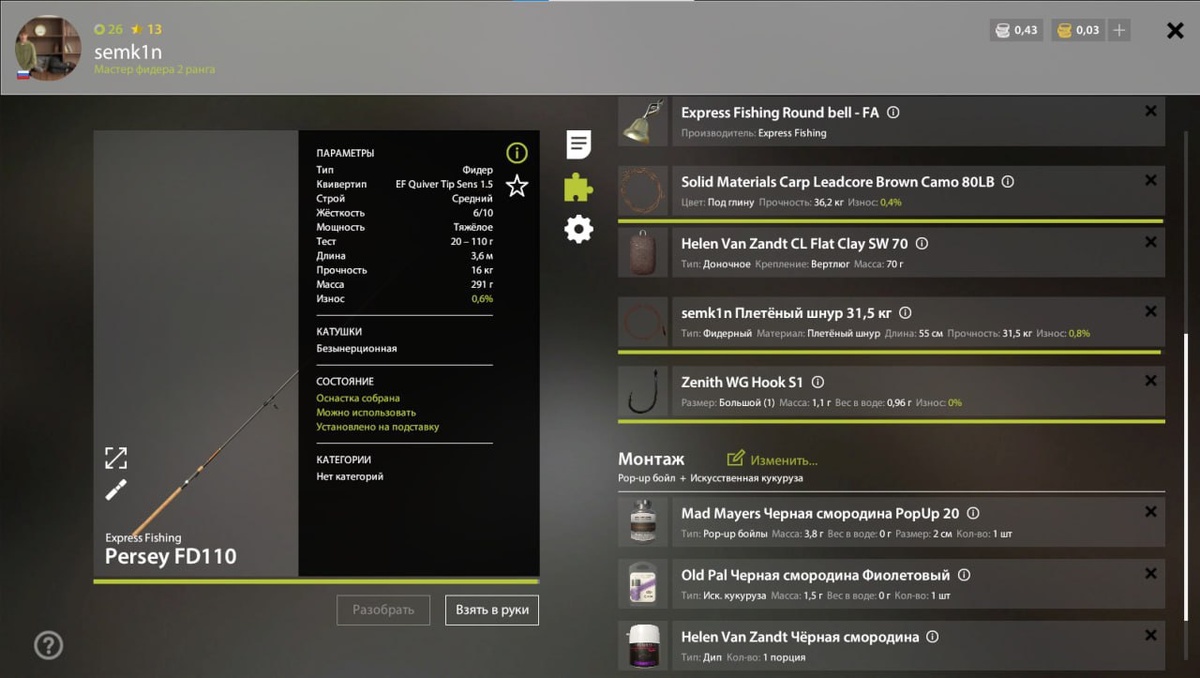The image size is (1200, 678).
Task: Open the green puzzle piece tab
Action: tap(578, 187)
